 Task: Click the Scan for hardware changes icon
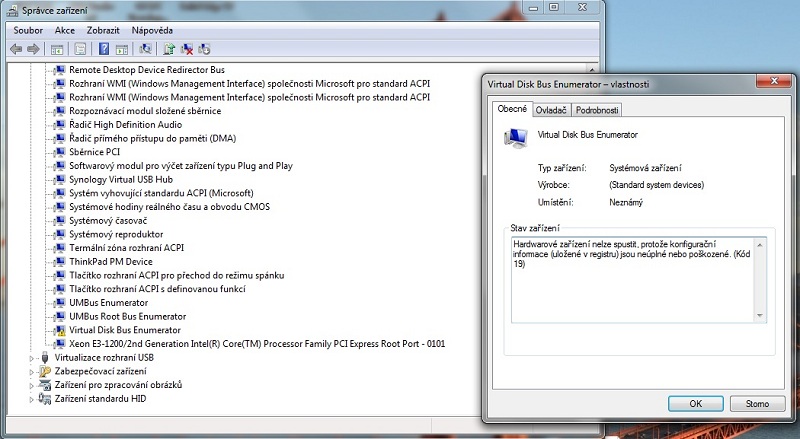click(146, 48)
